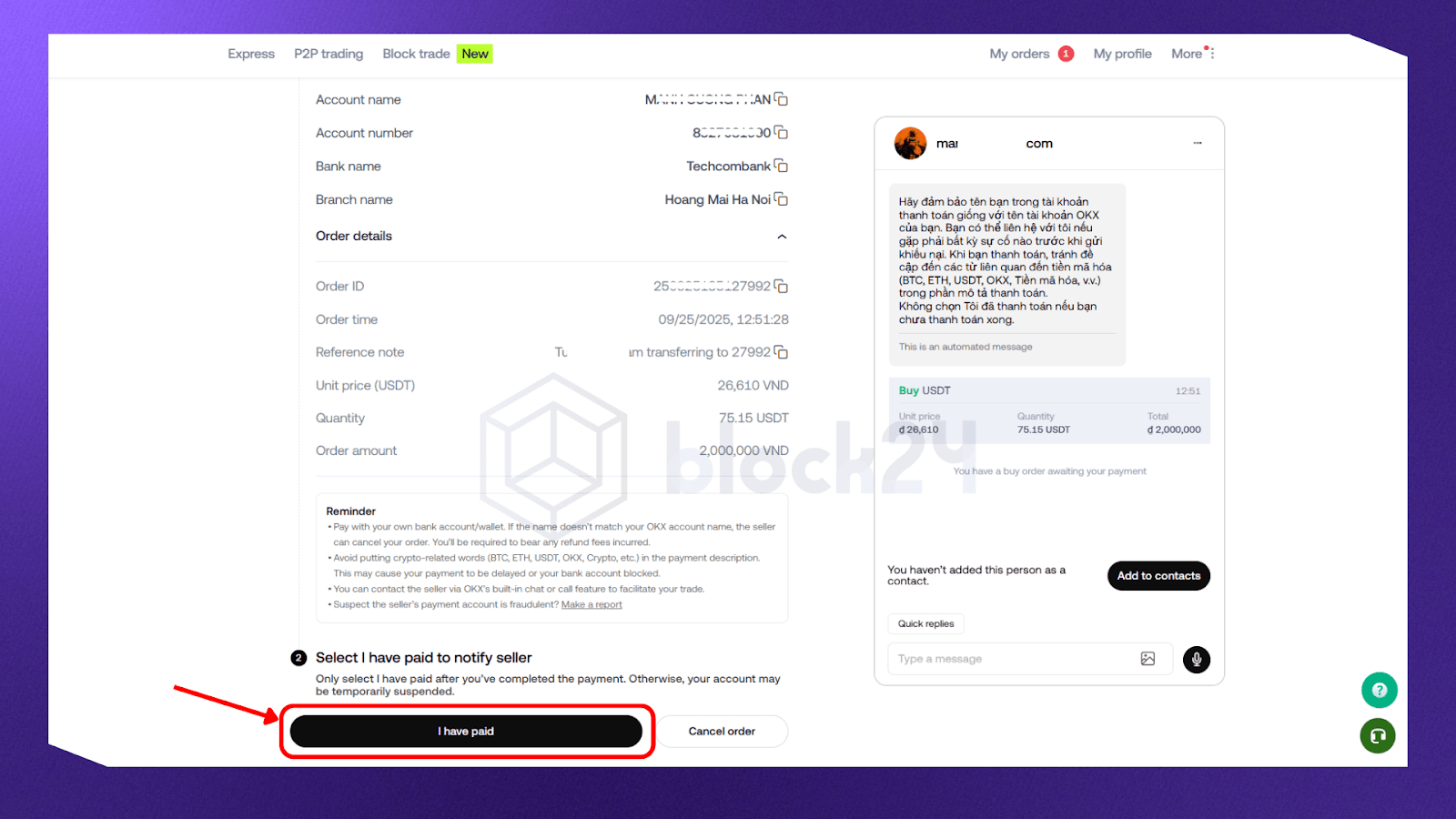The image size is (1456, 819).
Task: Attach an image in the chat
Action: tap(1148, 659)
